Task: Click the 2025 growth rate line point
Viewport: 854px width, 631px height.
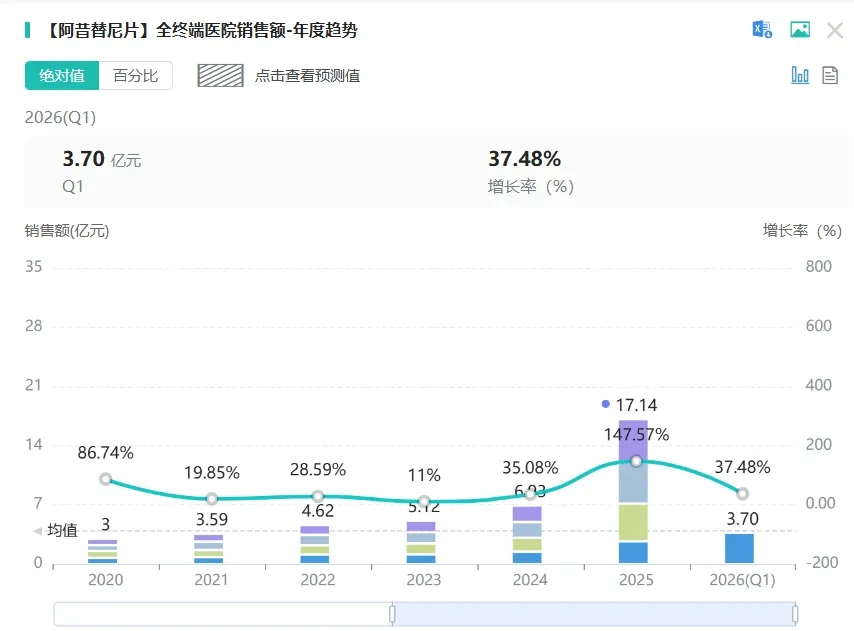Action: (x=636, y=462)
